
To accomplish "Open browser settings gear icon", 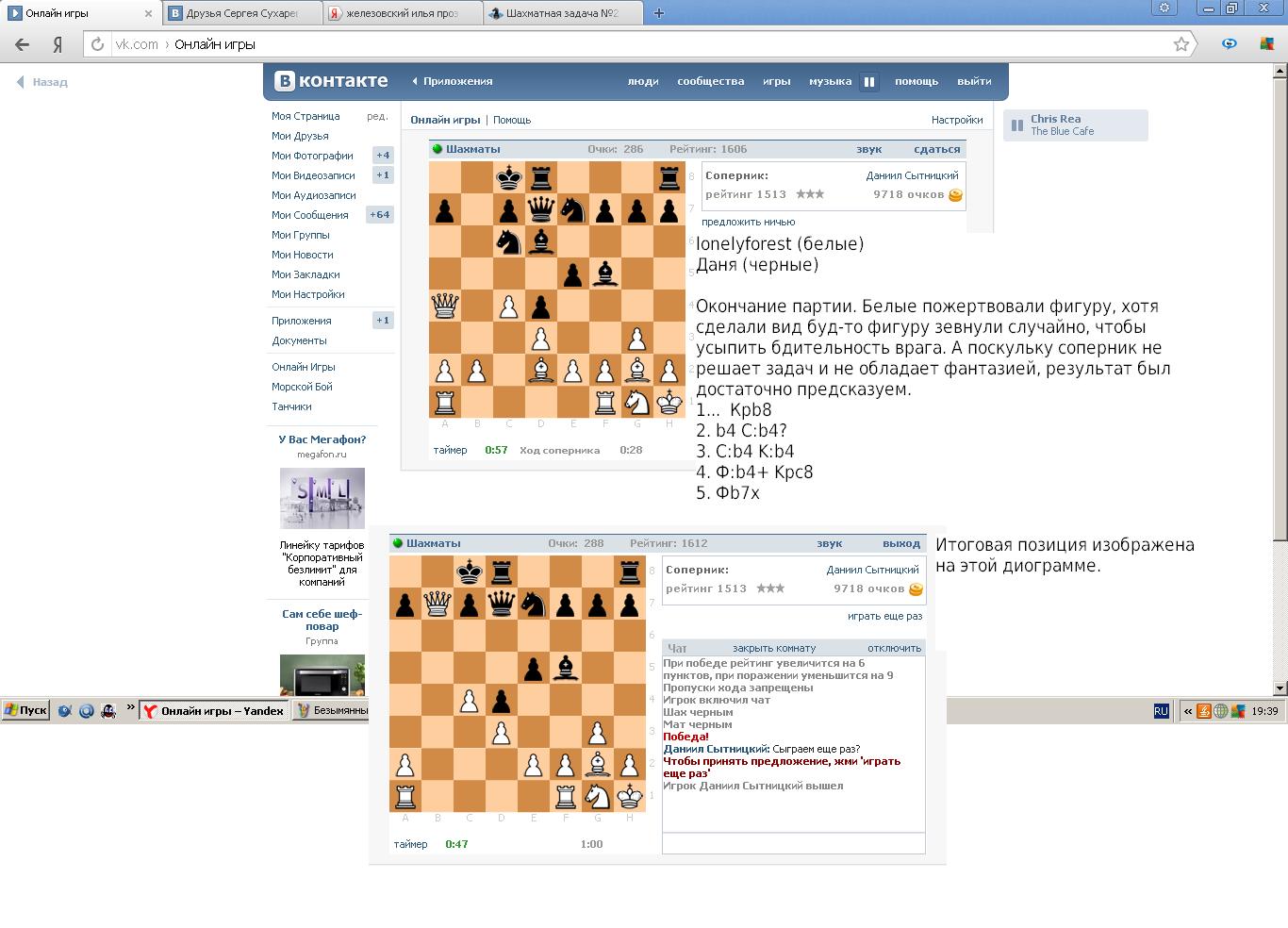I will (x=1164, y=8).
